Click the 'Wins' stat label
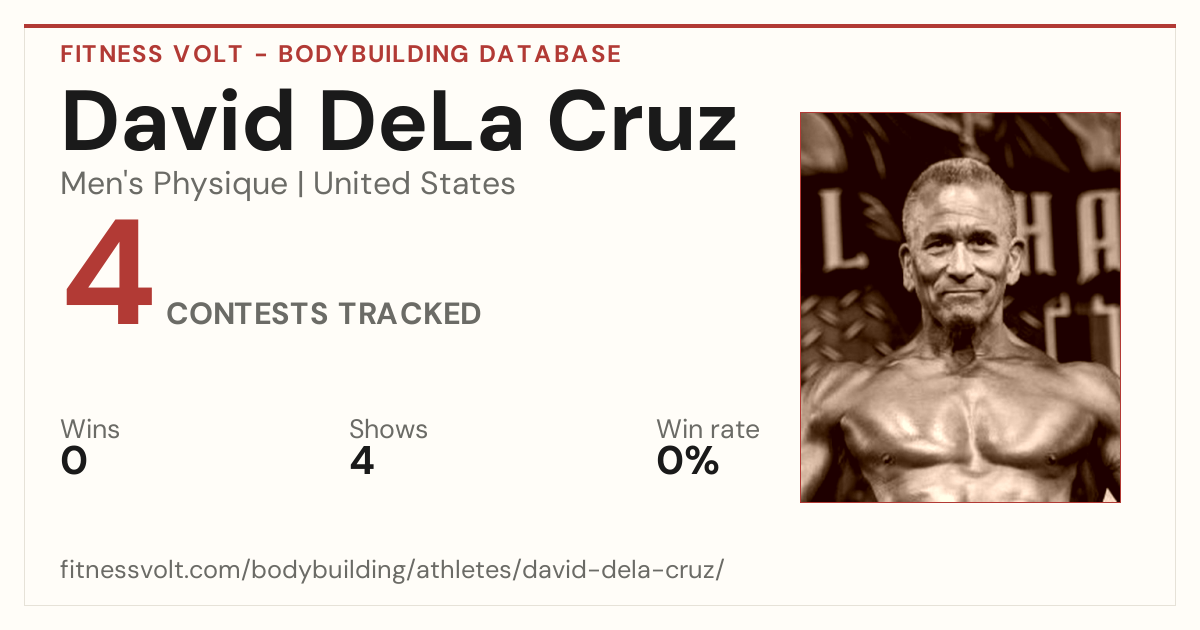This screenshot has height=630, width=1200. pos(90,430)
